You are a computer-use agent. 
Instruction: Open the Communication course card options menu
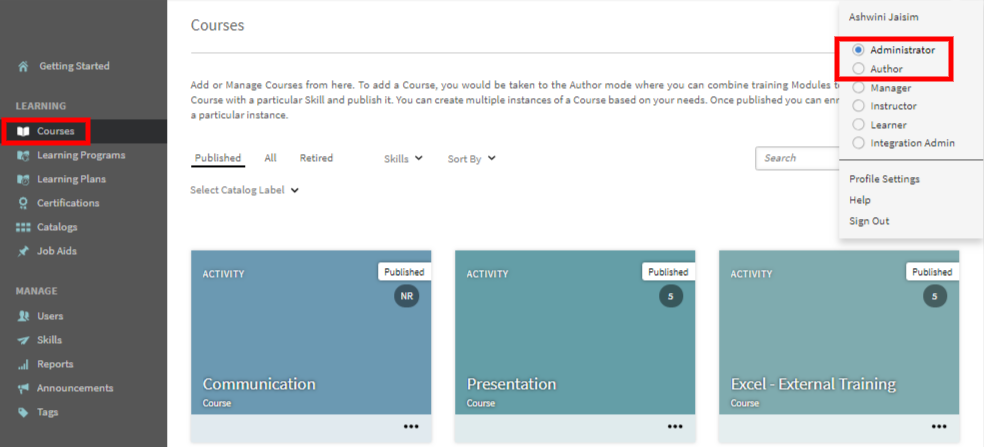pos(411,427)
